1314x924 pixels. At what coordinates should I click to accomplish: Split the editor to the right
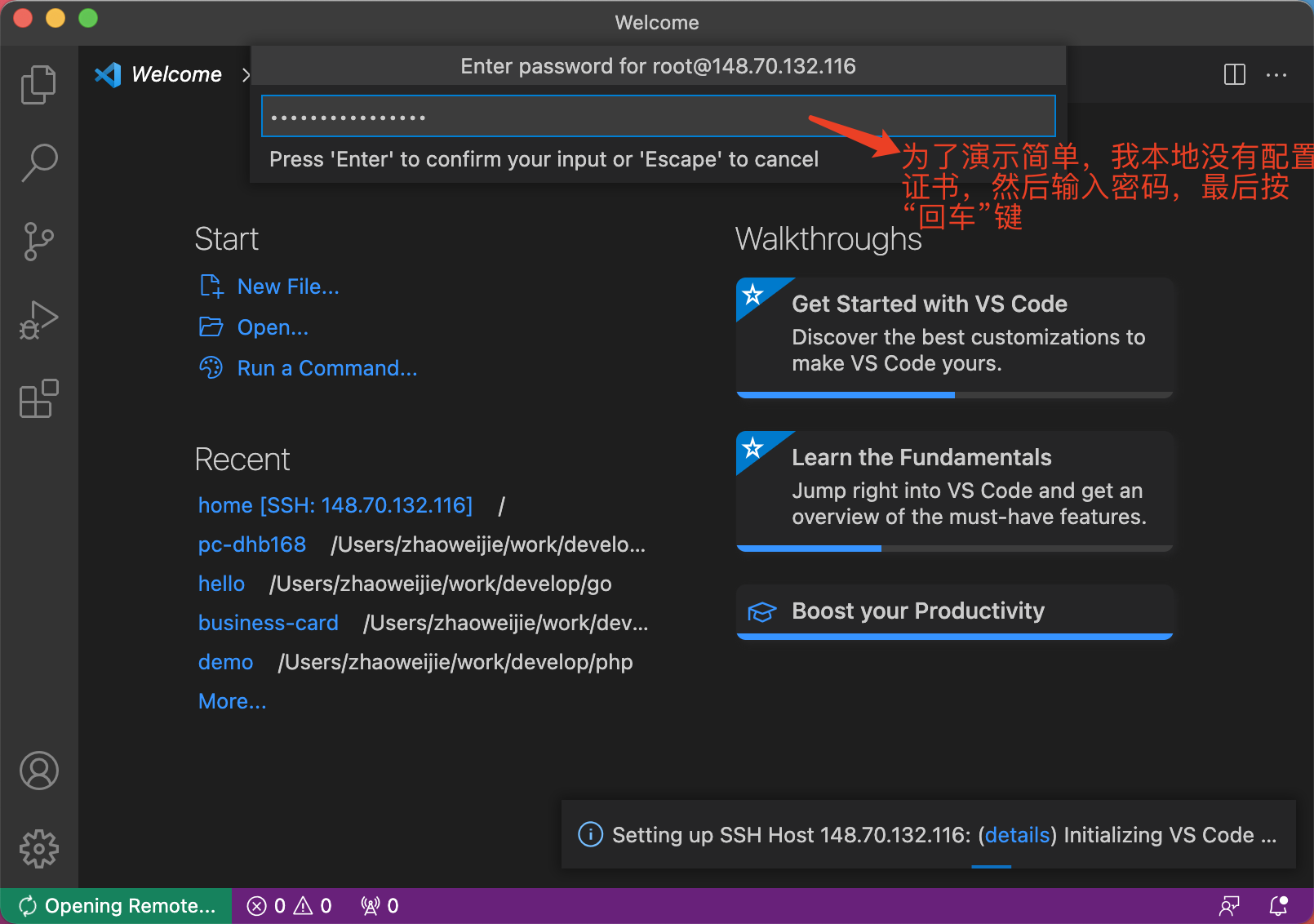tap(1235, 74)
